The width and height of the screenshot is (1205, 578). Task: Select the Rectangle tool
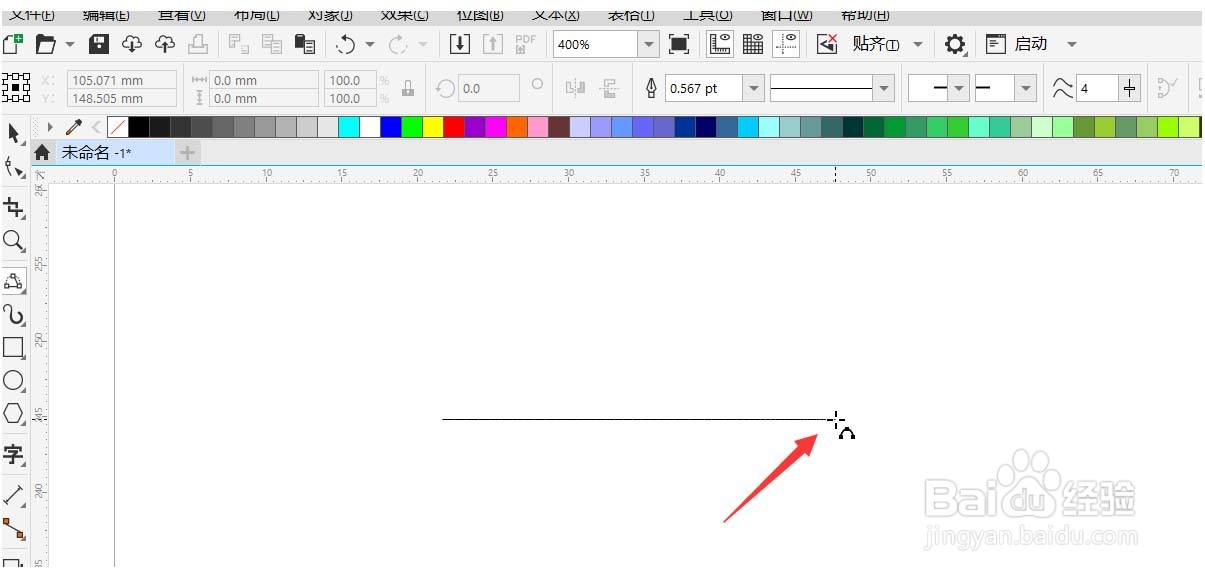[x=14, y=347]
